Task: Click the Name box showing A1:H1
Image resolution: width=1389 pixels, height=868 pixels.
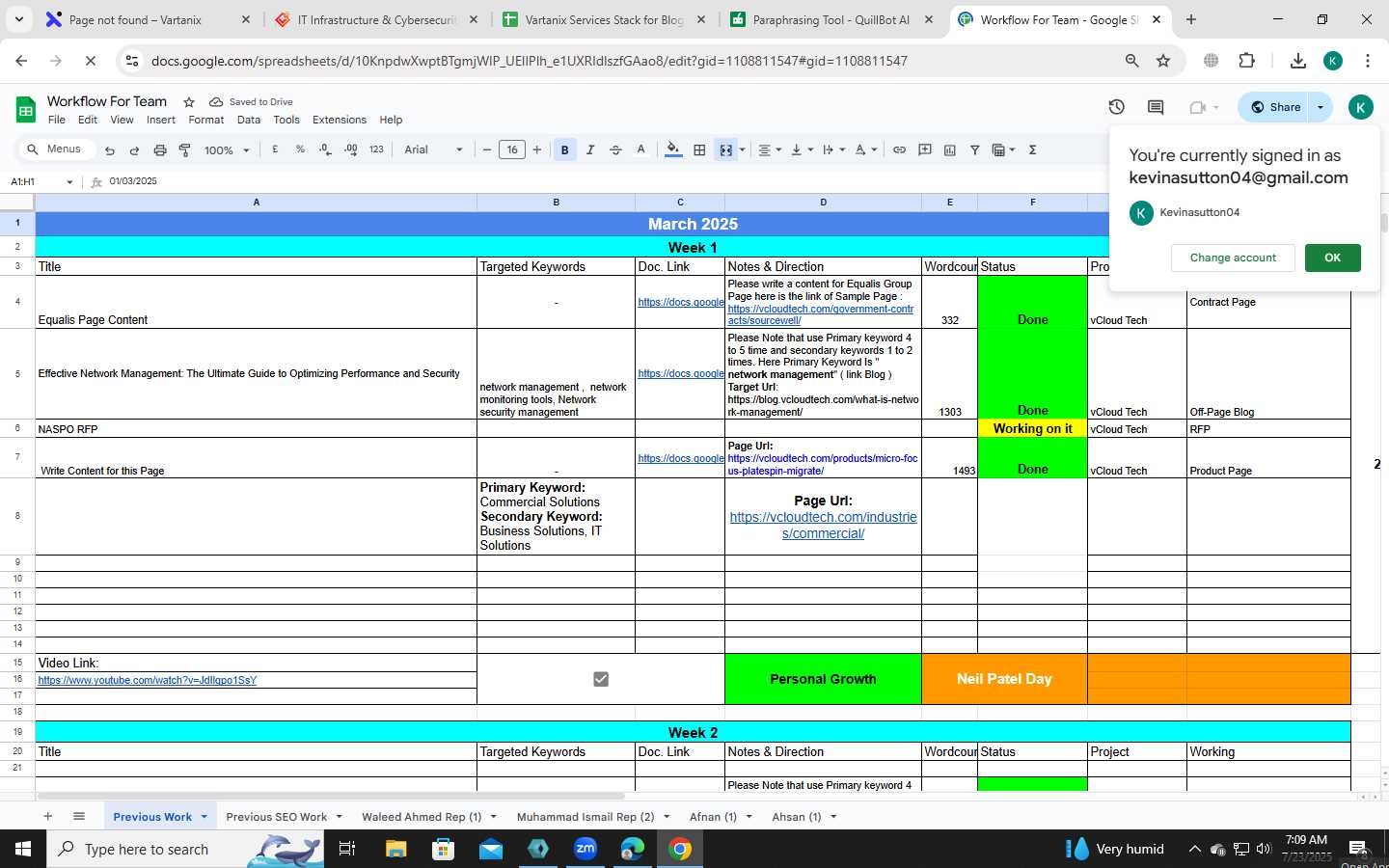Action: (41, 181)
